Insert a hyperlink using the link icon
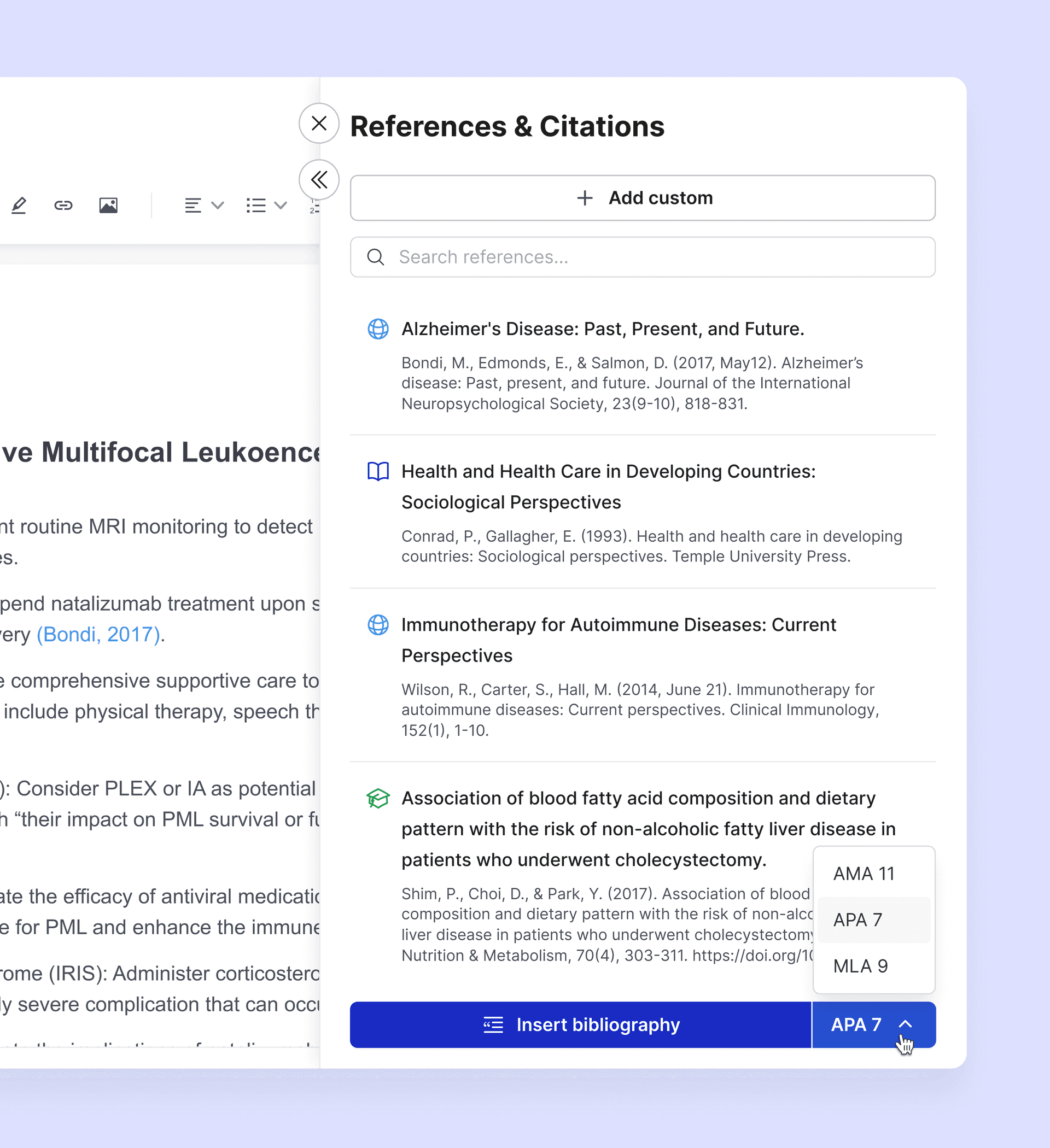Viewport: 1050px width, 1148px height. point(63,205)
